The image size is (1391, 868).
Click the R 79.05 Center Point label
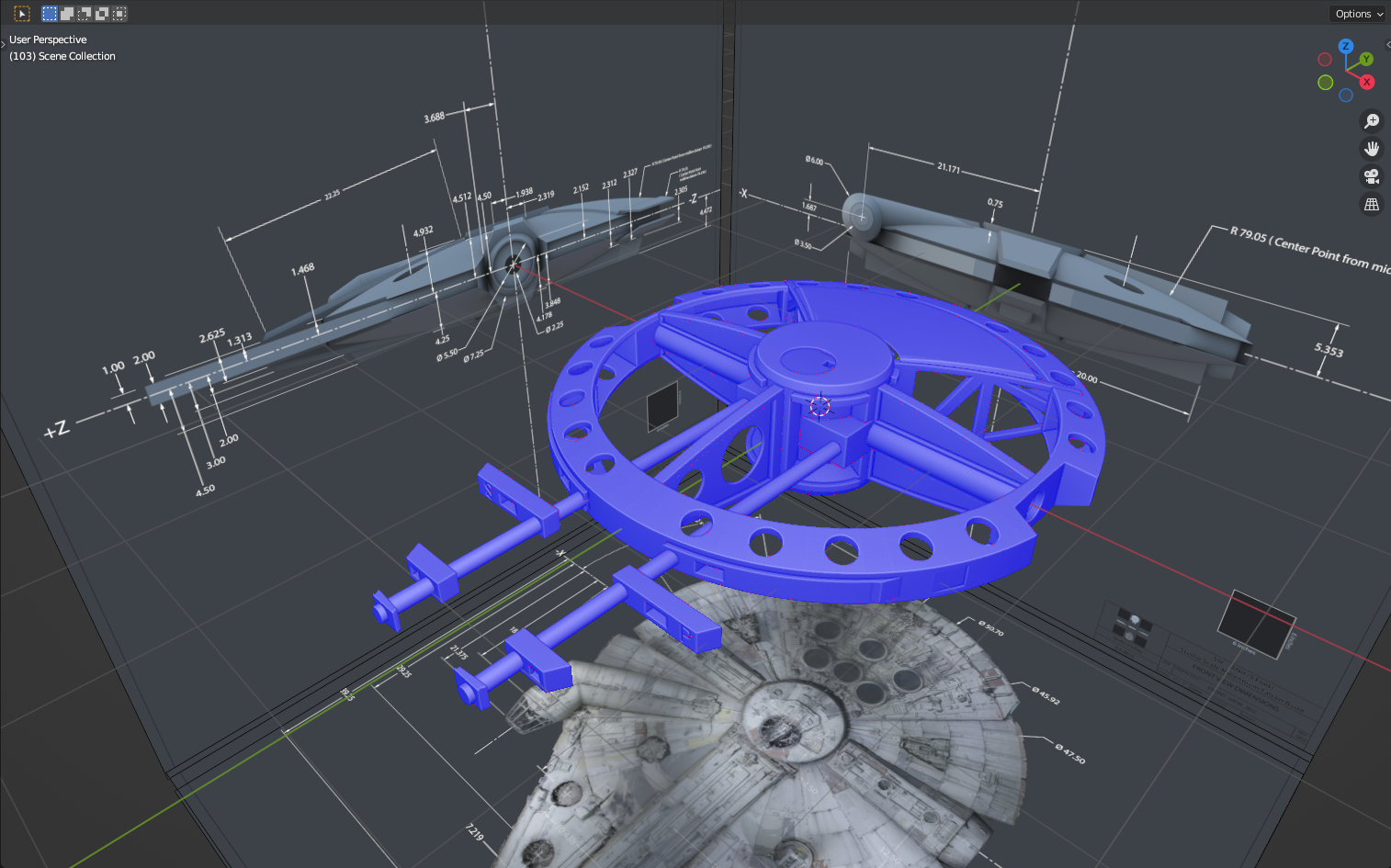click(1311, 249)
